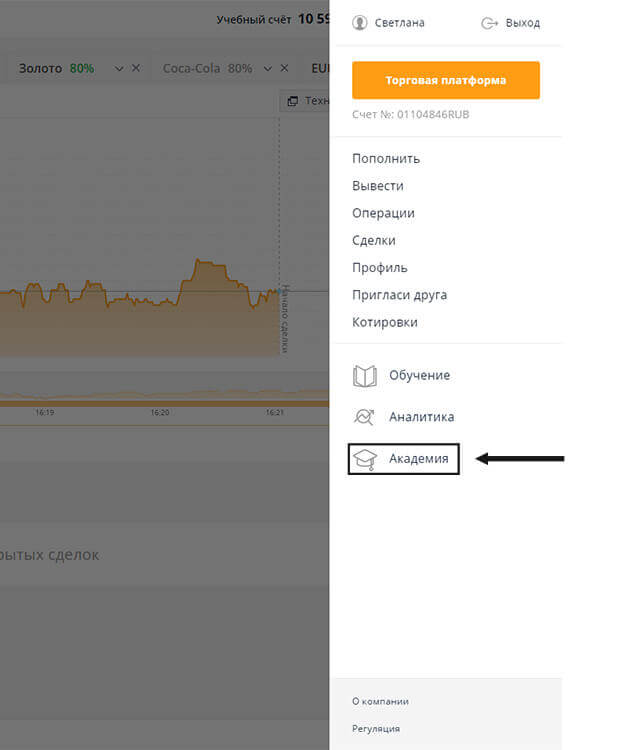Select Вывести in the side menu
The height and width of the screenshot is (750, 631).
[378, 186]
